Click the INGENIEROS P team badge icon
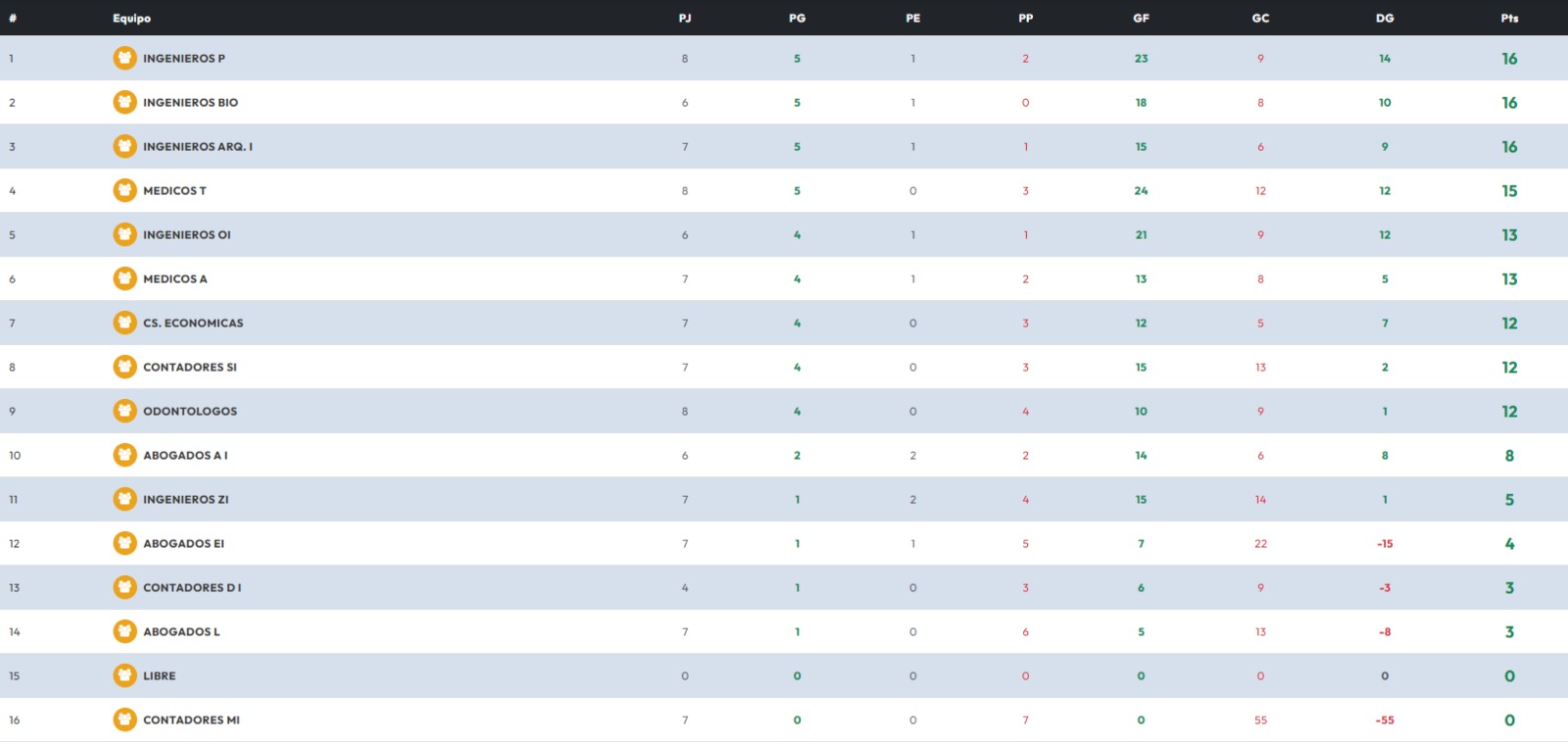1568x745 pixels. [124, 58]
